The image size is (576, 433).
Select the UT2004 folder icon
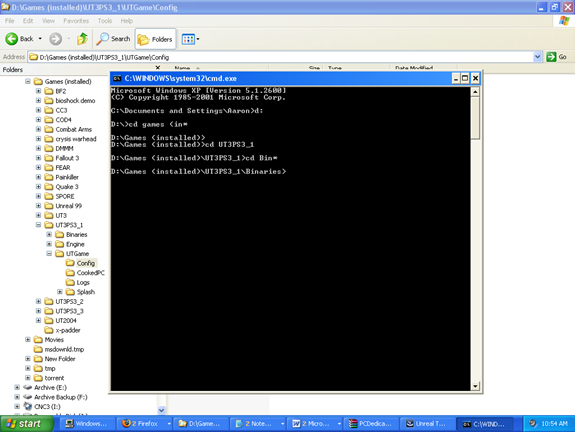49,320
